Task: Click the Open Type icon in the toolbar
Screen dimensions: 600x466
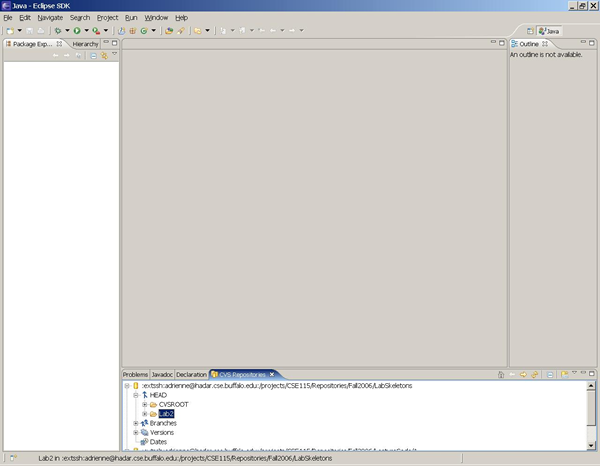Action: coord(170,31)
